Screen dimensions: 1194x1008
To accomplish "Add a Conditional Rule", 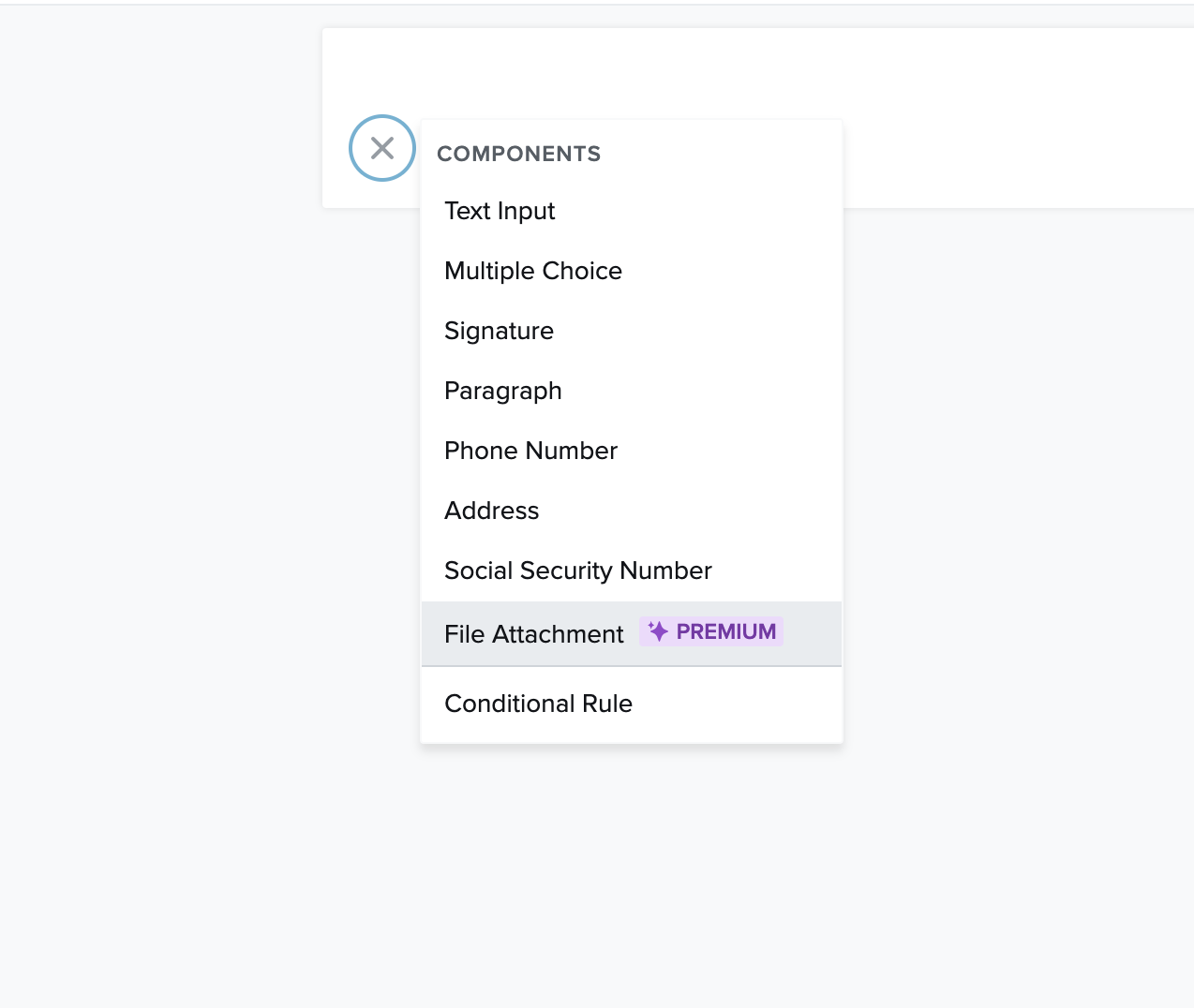I will 538,704.
